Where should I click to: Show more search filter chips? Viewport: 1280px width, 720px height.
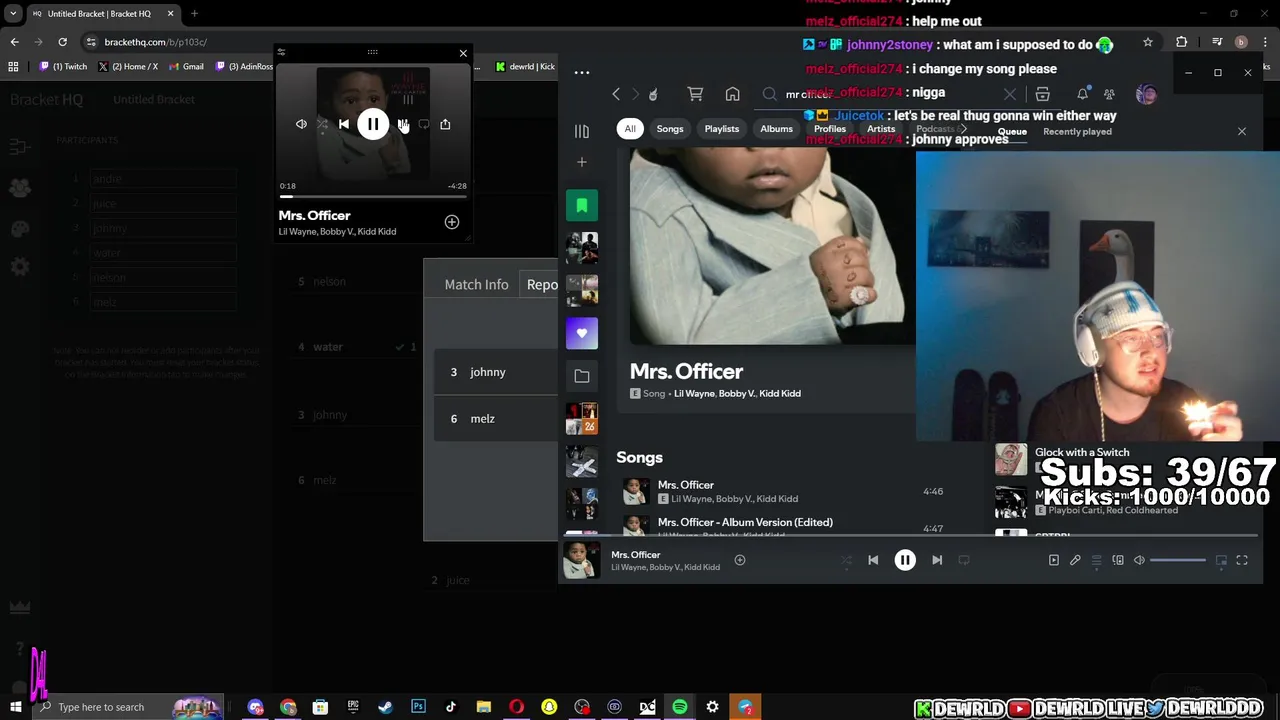coord(963,129)
